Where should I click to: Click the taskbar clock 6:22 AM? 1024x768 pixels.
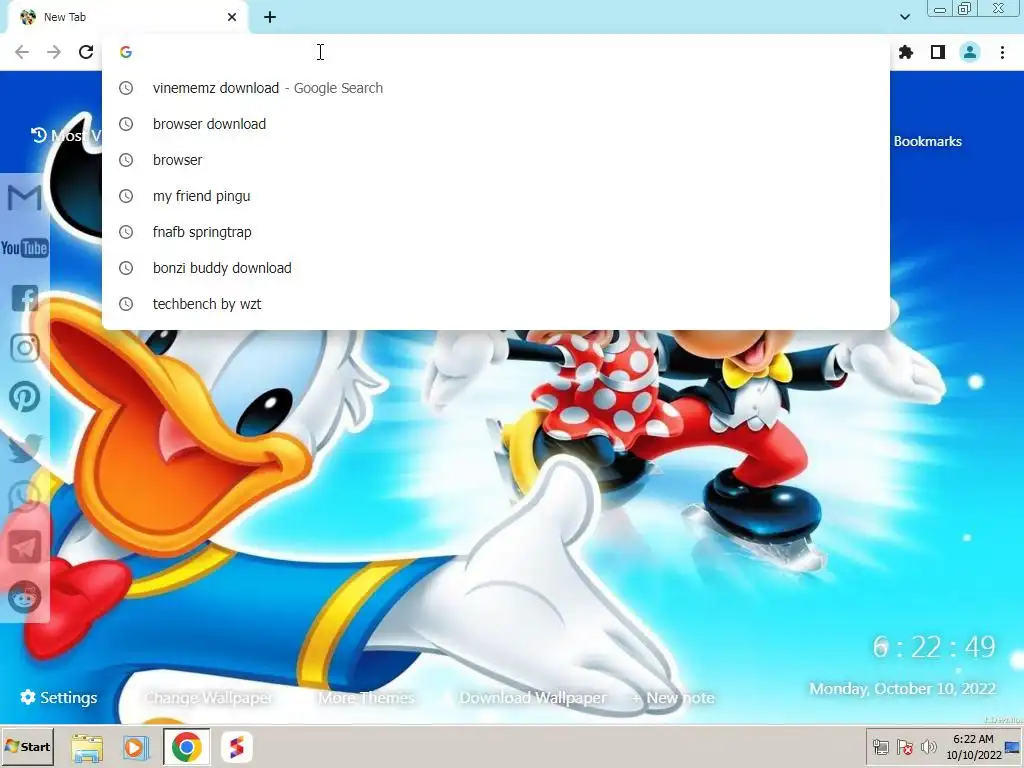[x=974, y=747]
